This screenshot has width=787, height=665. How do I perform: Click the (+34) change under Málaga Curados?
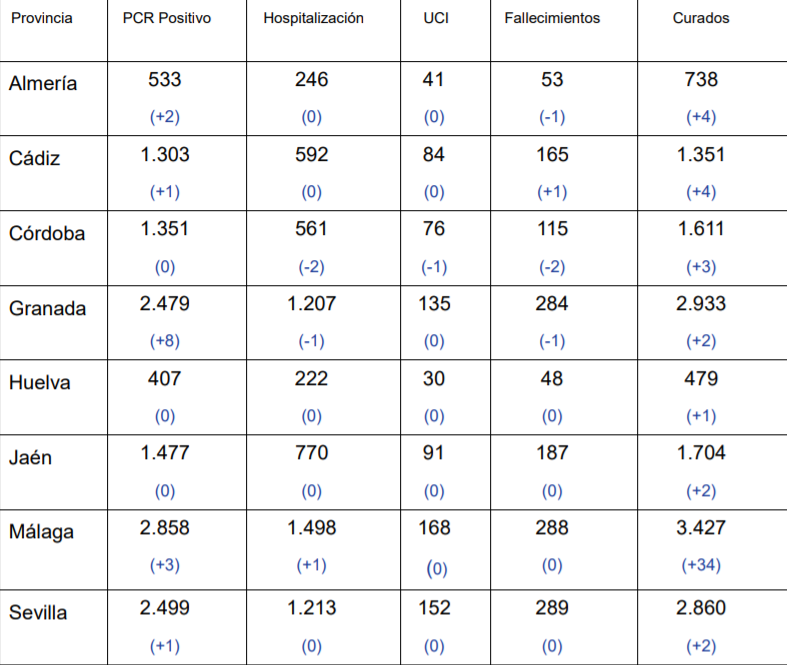pyautogui.click(x=701, y=565)
